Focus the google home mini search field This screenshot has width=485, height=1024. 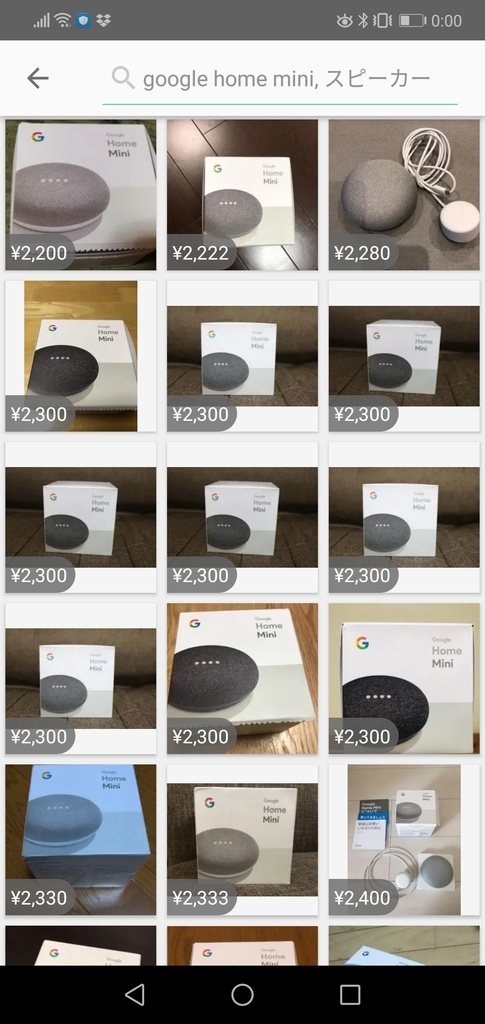click(x=280, y=79)
